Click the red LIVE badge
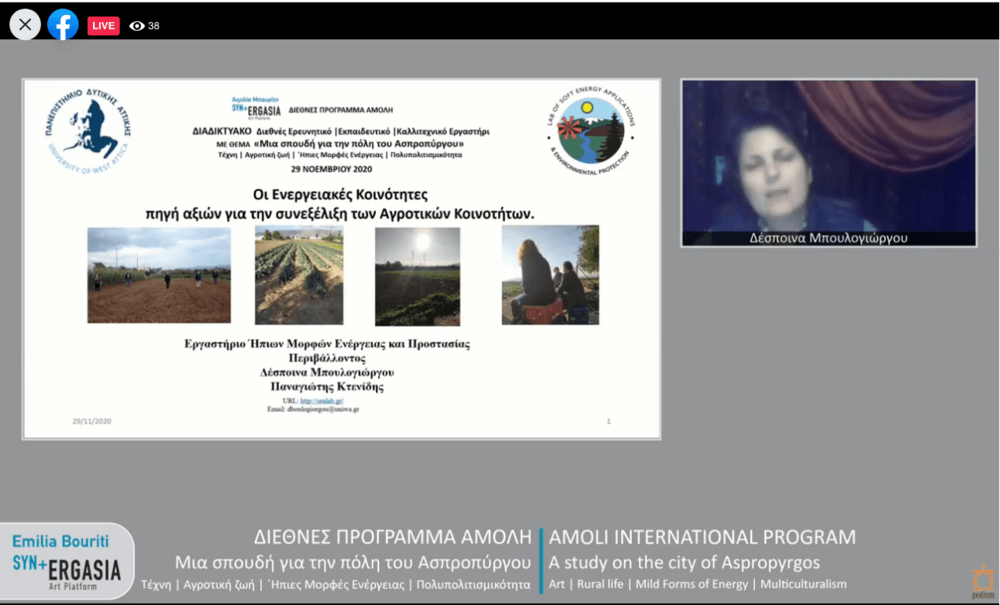This screenshot has width=1000, height=605. 103,25
